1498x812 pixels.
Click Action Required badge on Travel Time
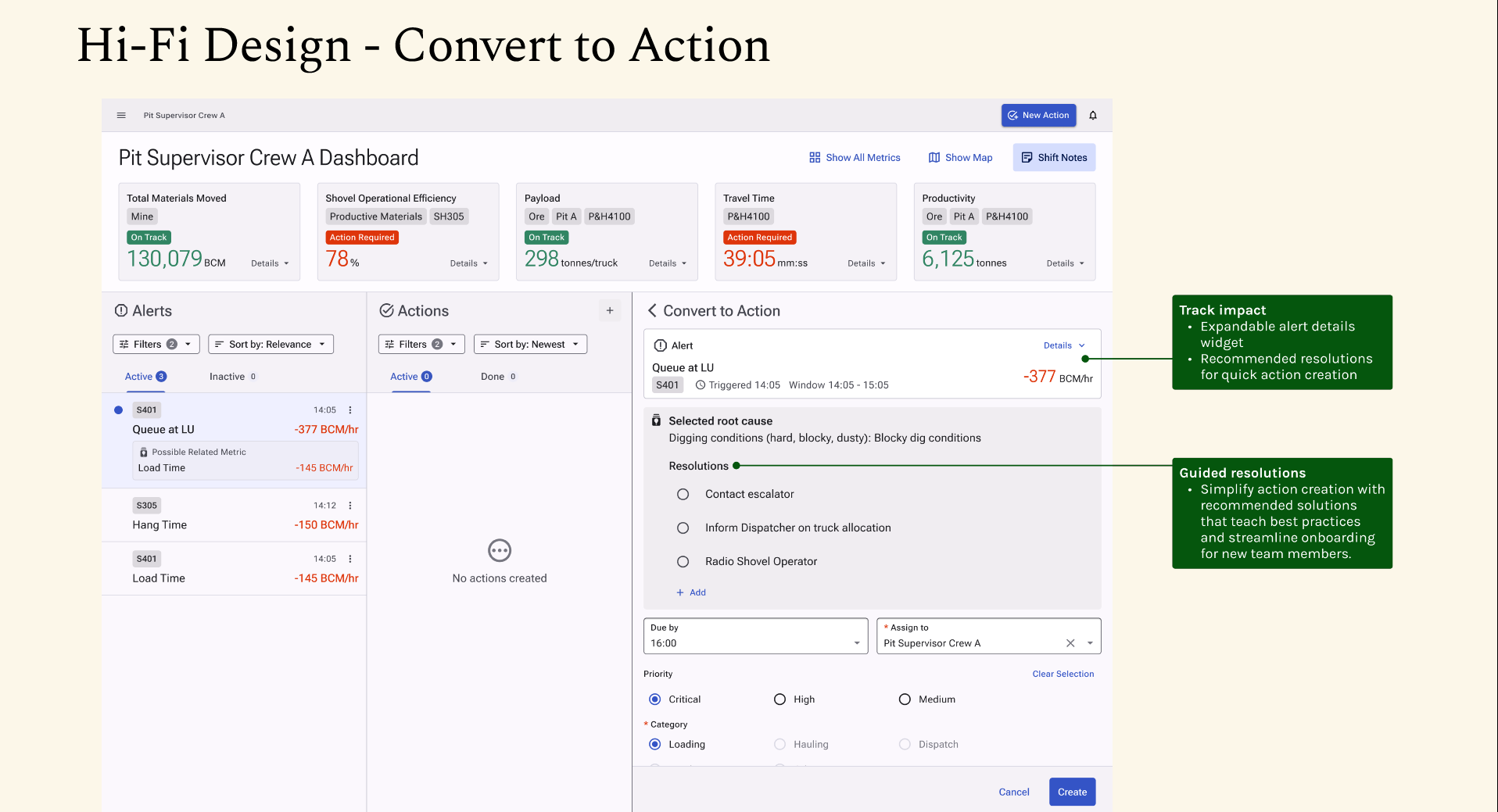[x=759, y=238]
